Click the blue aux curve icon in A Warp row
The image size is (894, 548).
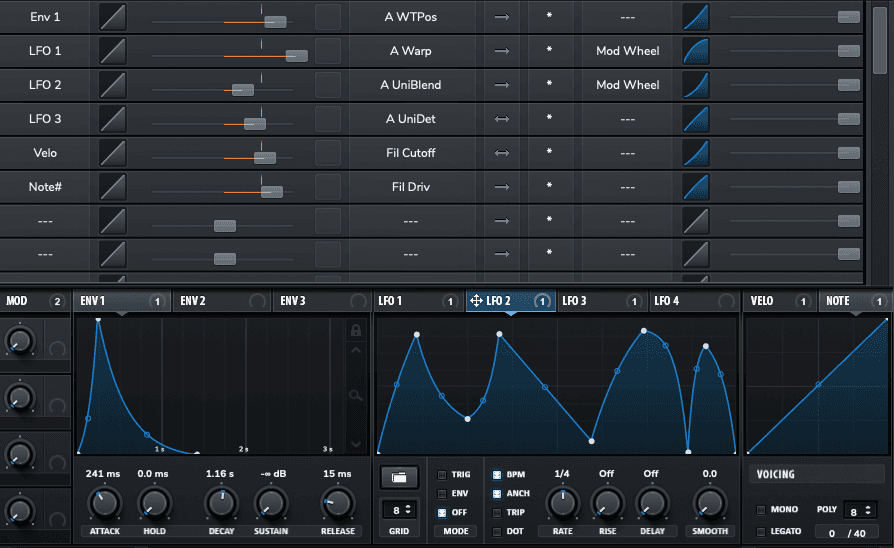pos(696,51)
